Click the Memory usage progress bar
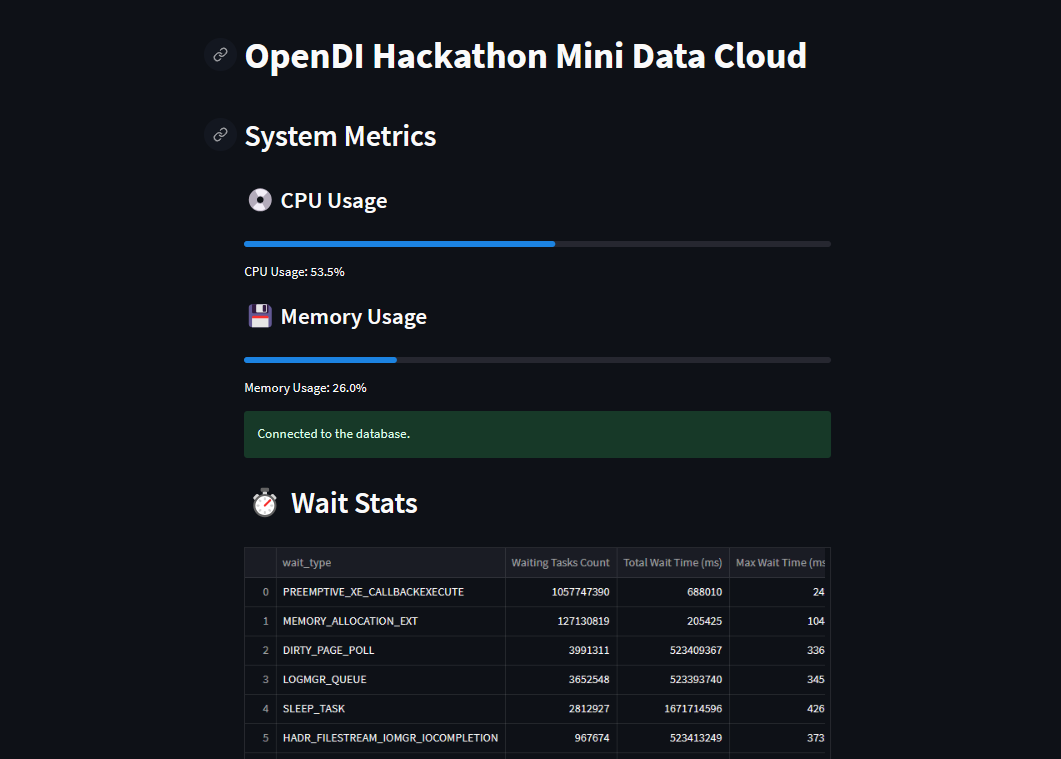 coord(537,360)
